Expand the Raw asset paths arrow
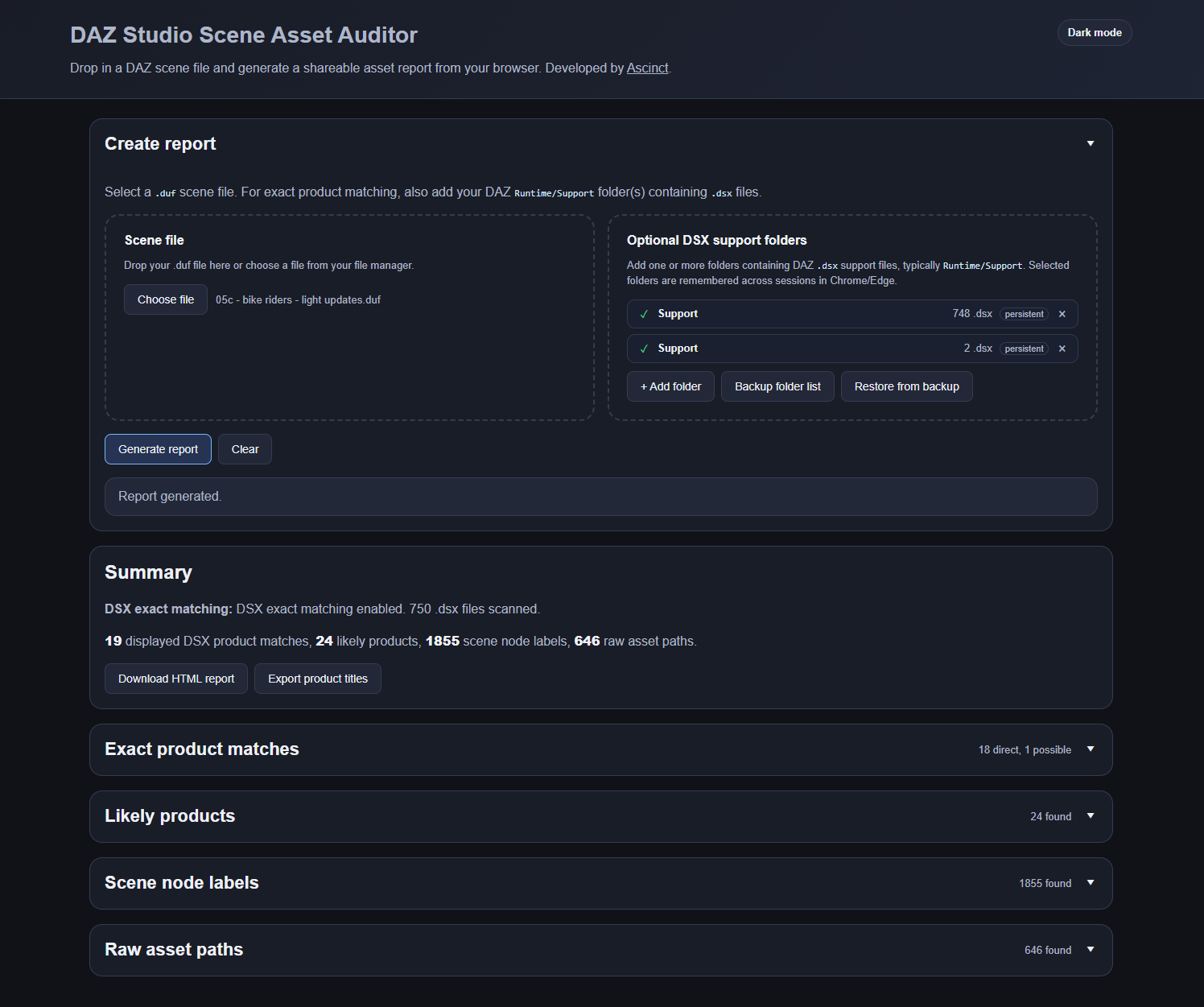The height and width of the screenshot is (1007, 1204). point(1091,950)
